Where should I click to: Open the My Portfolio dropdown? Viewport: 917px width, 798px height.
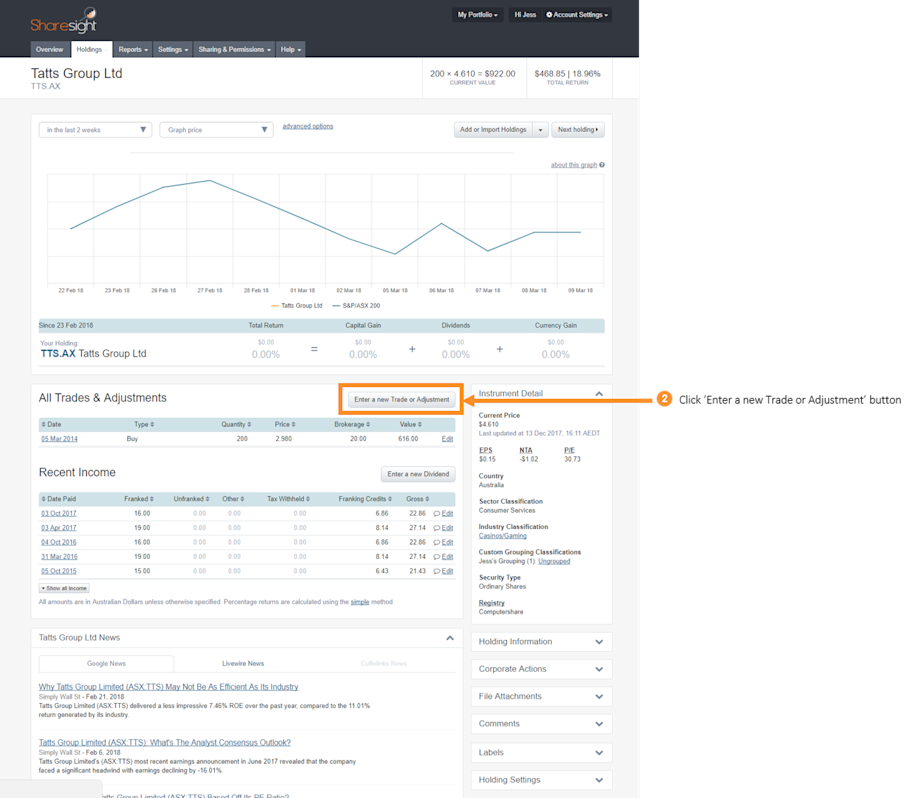click(477, 15)
